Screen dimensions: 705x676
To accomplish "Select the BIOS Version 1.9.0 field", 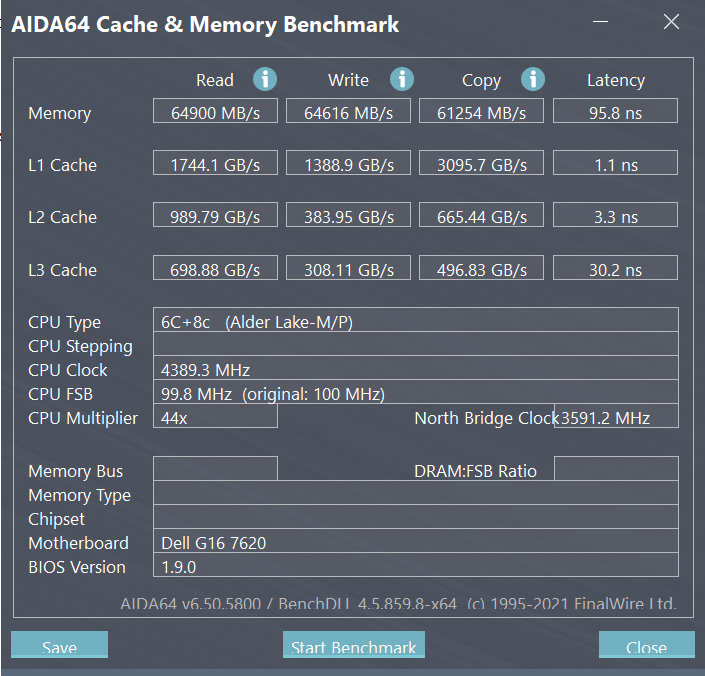I will click(x=415, y=566).
